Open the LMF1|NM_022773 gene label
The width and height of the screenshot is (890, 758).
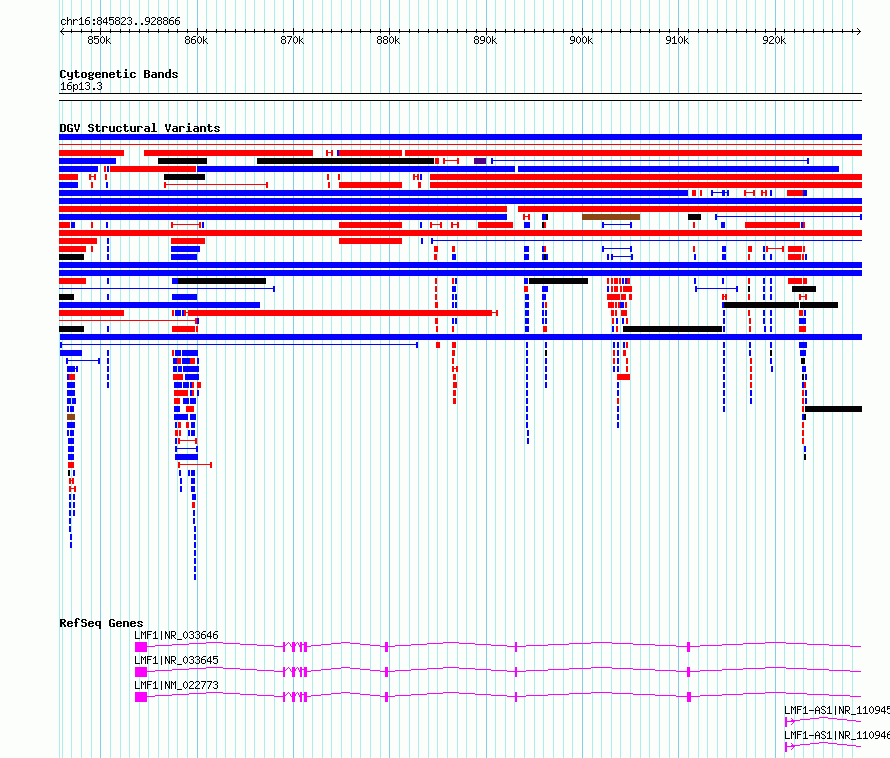point(176,685)
